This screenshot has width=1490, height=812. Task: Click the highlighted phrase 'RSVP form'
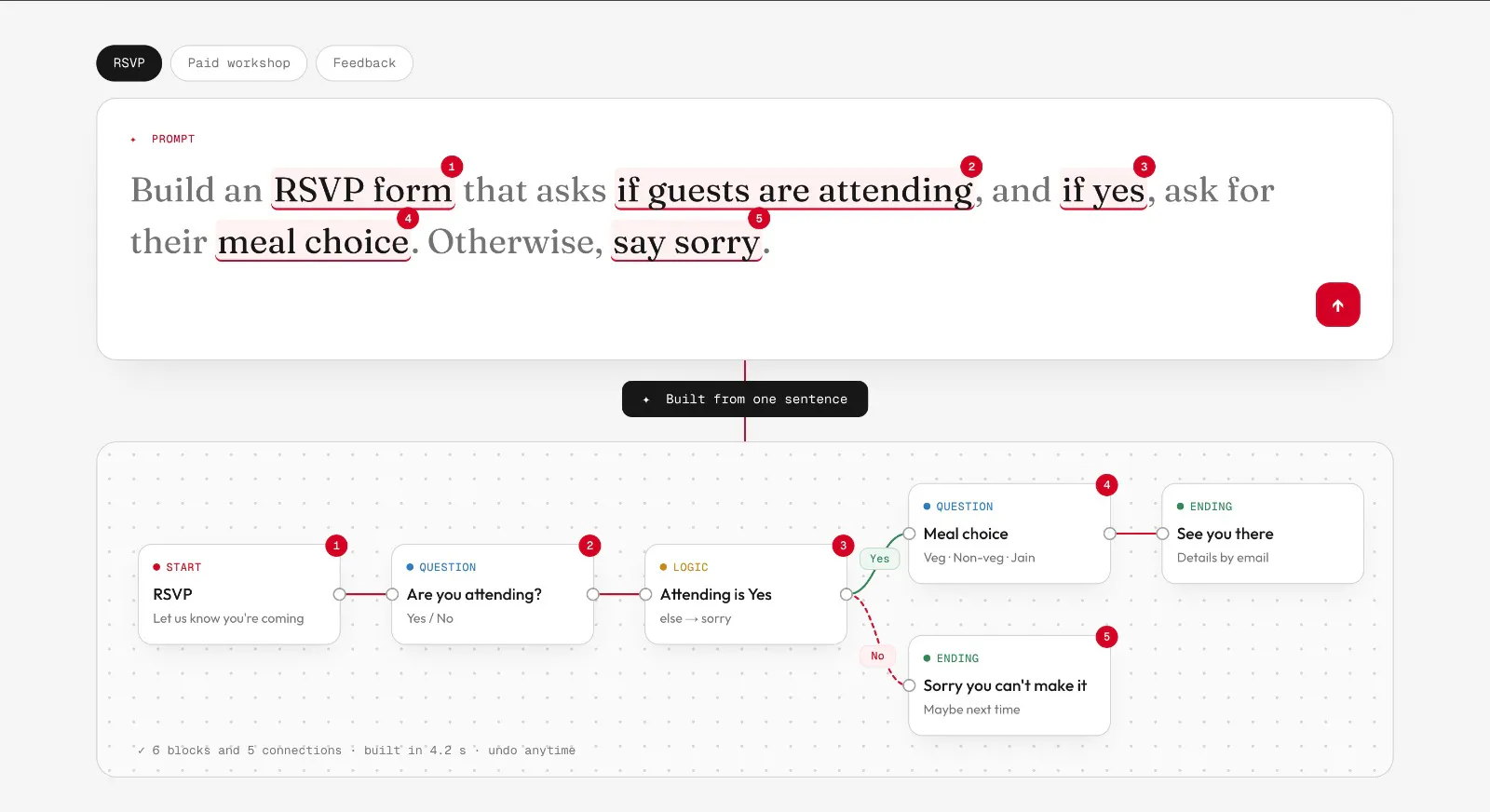pos(362,190)
